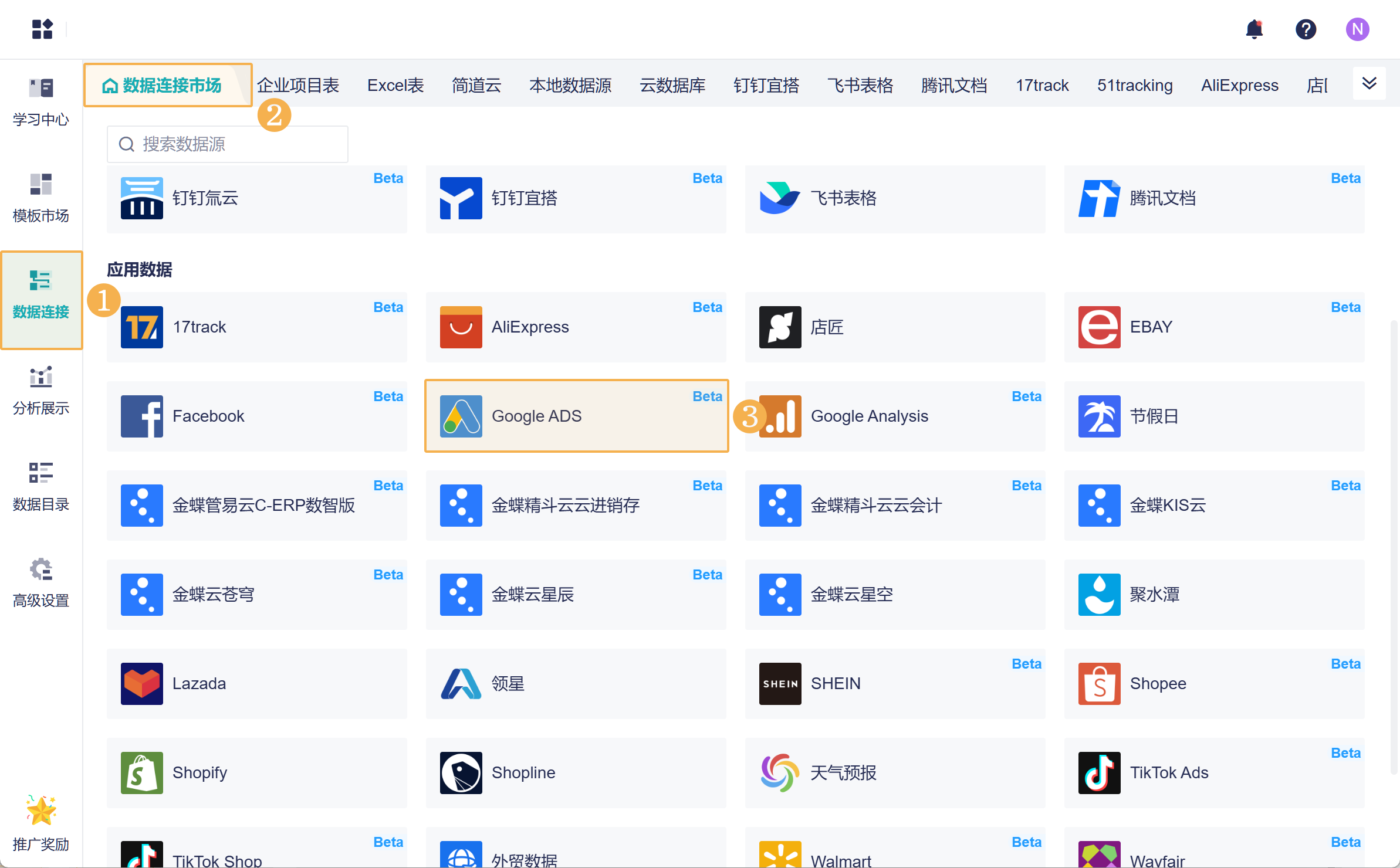
Task: Open the user avatar N menu
Action: point(1357,29)
